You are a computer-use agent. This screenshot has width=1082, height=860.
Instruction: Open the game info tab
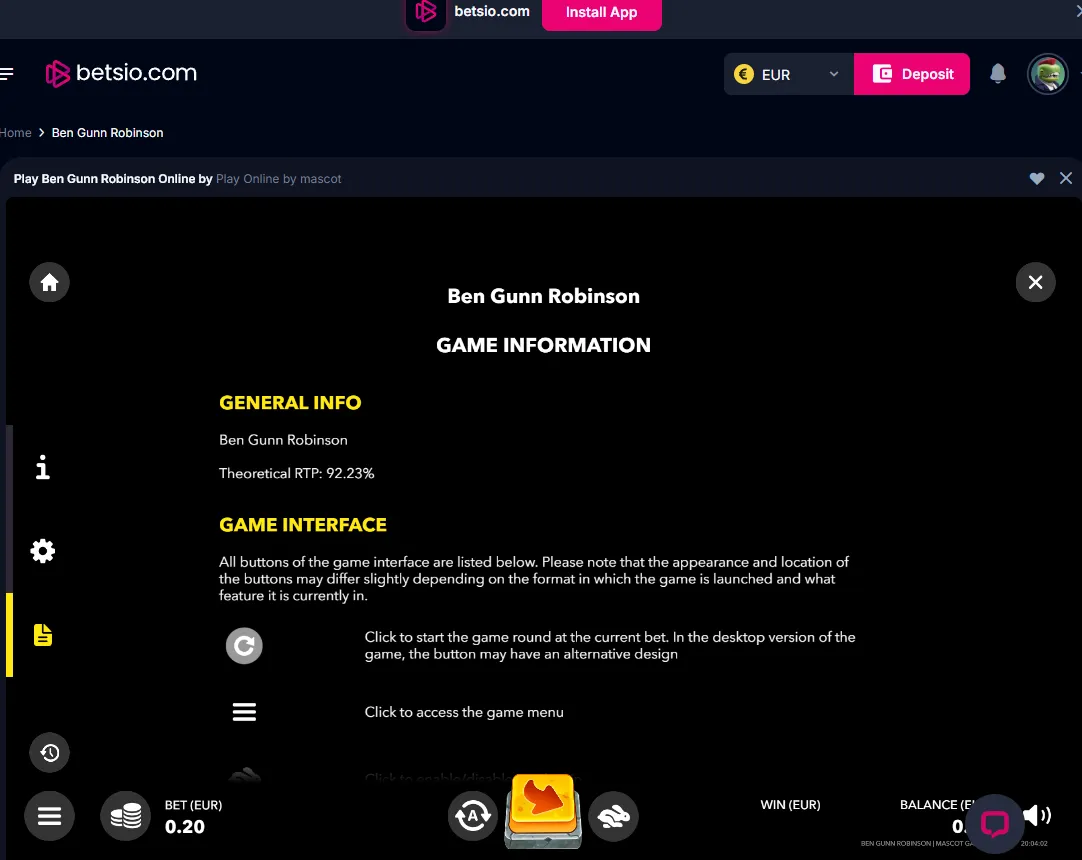click(x=43, y=467)
